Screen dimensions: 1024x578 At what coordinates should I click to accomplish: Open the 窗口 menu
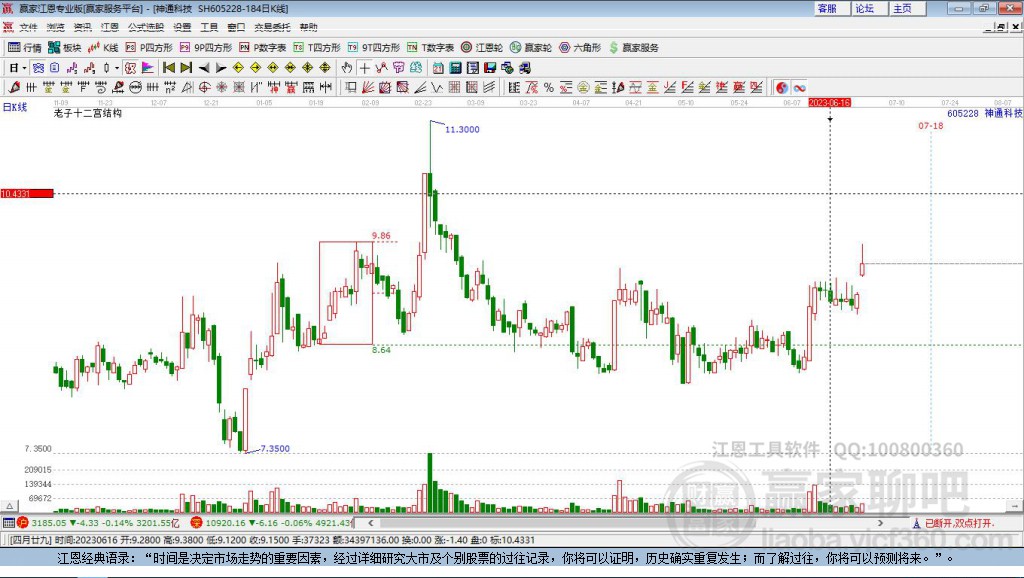point(236,27)
